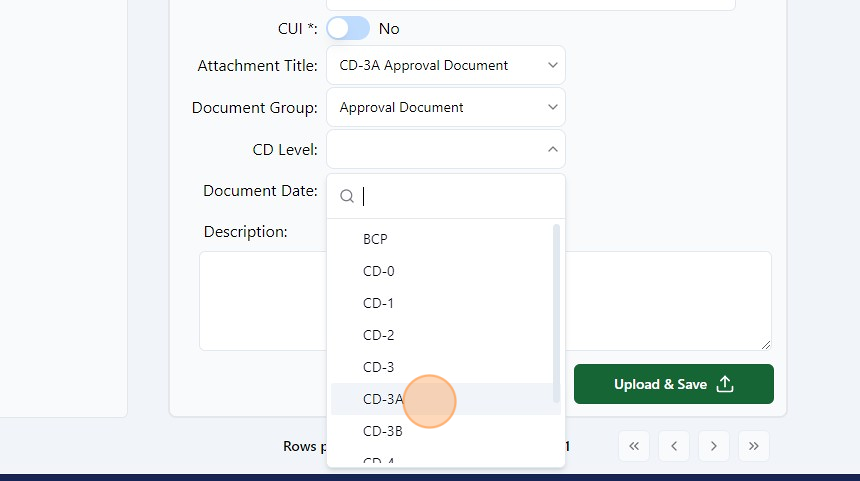The height and width of the screenshot is (481, 860).
Task: Click the CD Level search field
Action: (x=455, y=196)
